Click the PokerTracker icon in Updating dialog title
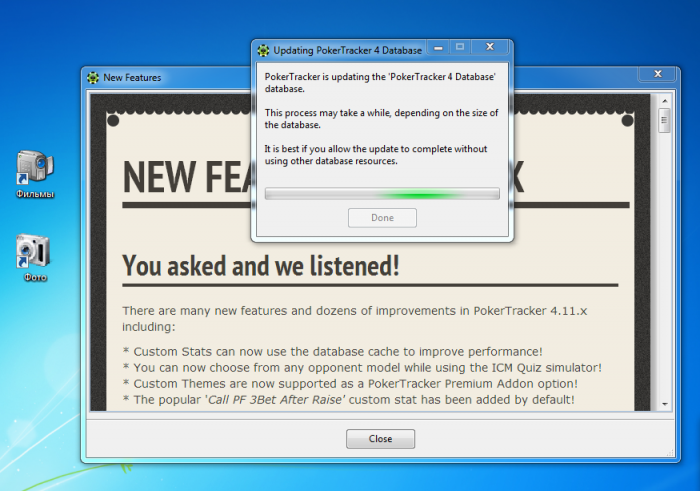 tap(263, 50)
